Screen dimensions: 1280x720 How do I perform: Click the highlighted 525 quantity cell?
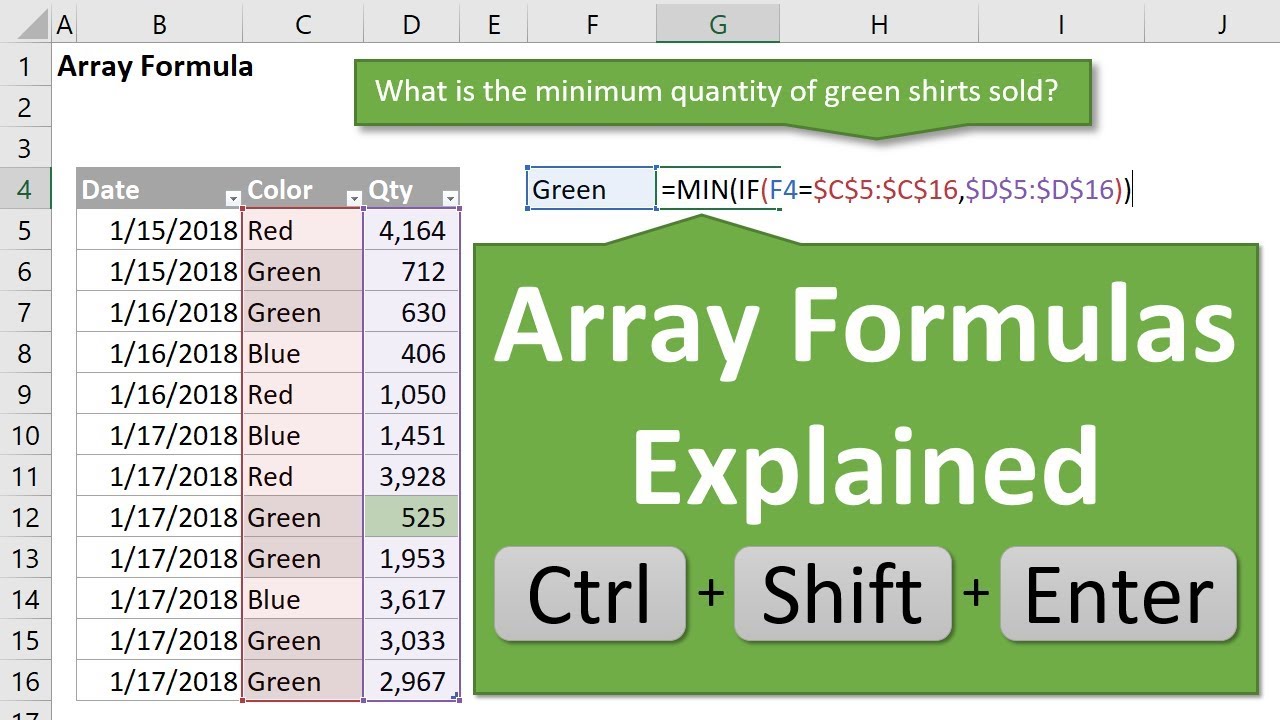click(412, 517)
